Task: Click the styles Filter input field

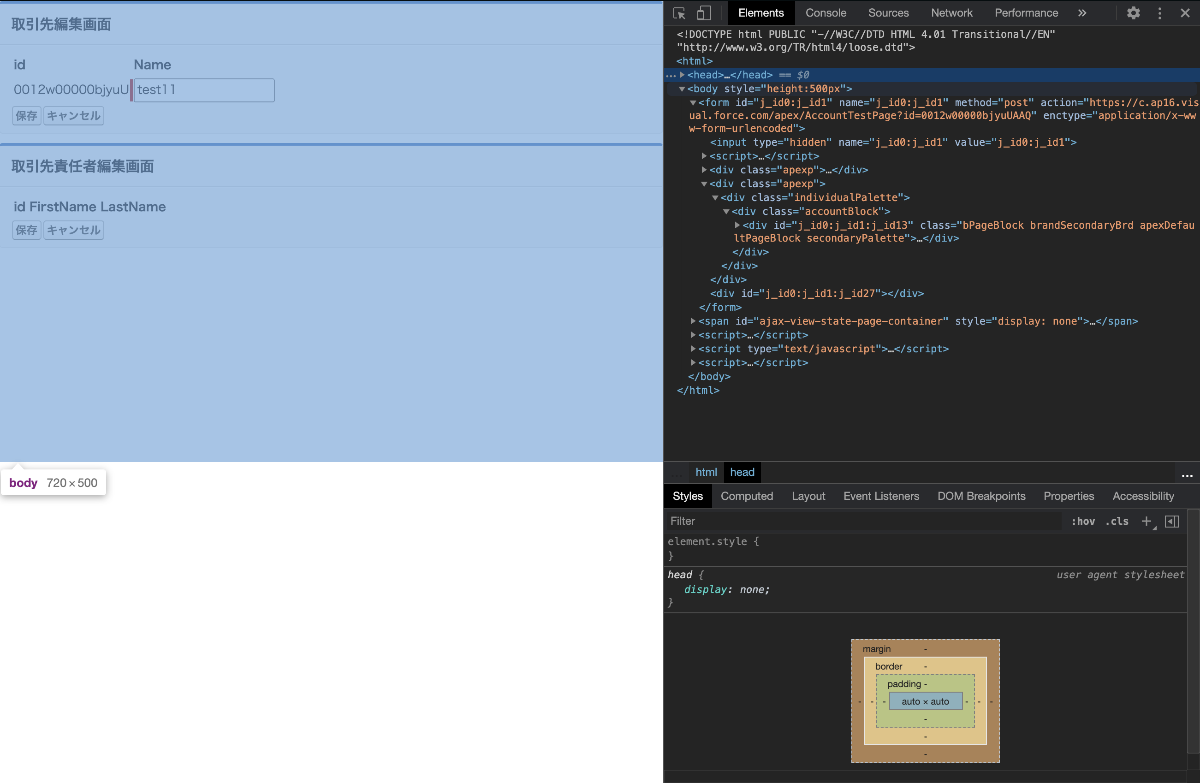Action: [x=863, y=521]
